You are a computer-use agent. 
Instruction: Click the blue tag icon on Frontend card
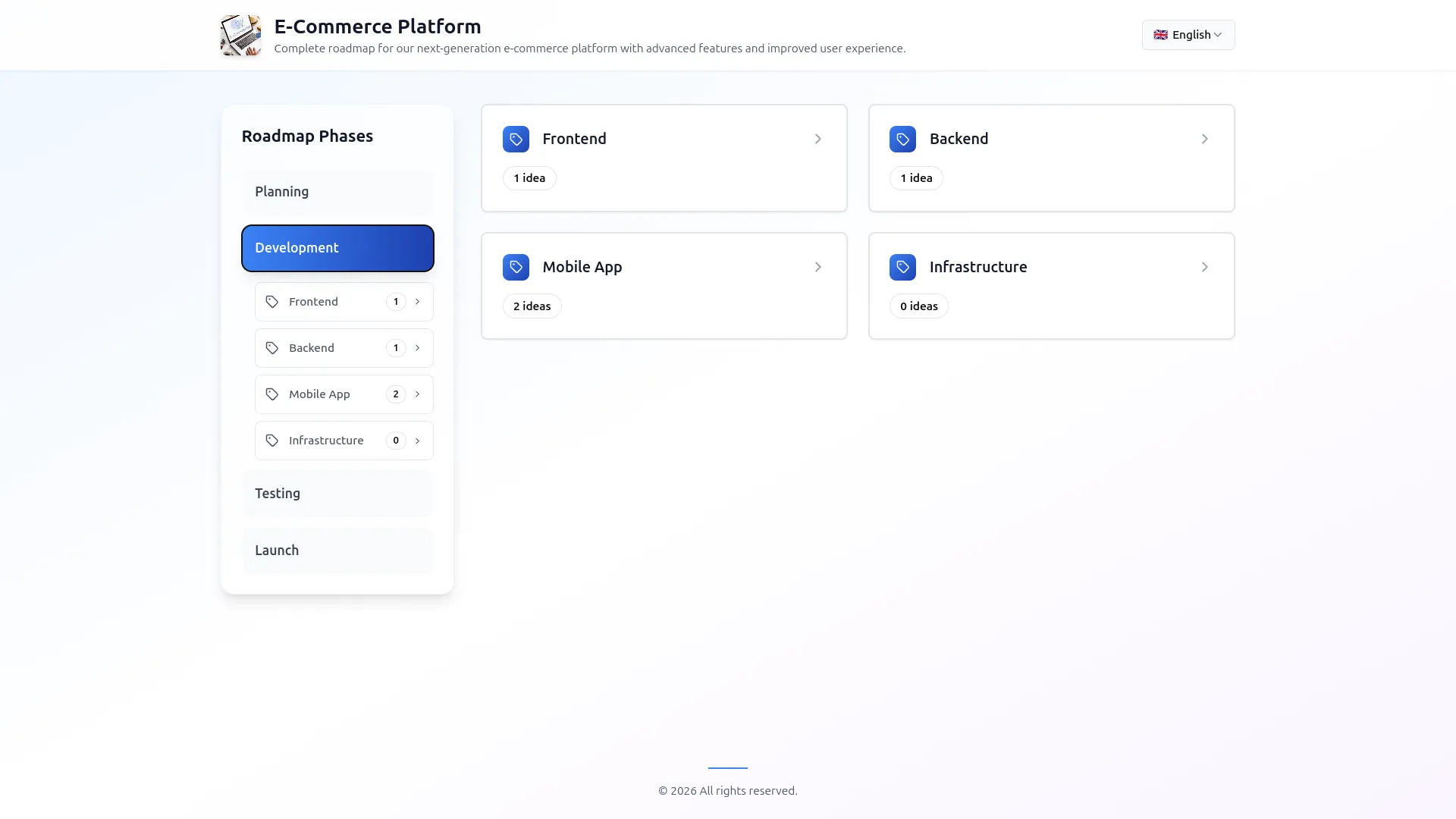pyautogui.click(x=516, y=139)
